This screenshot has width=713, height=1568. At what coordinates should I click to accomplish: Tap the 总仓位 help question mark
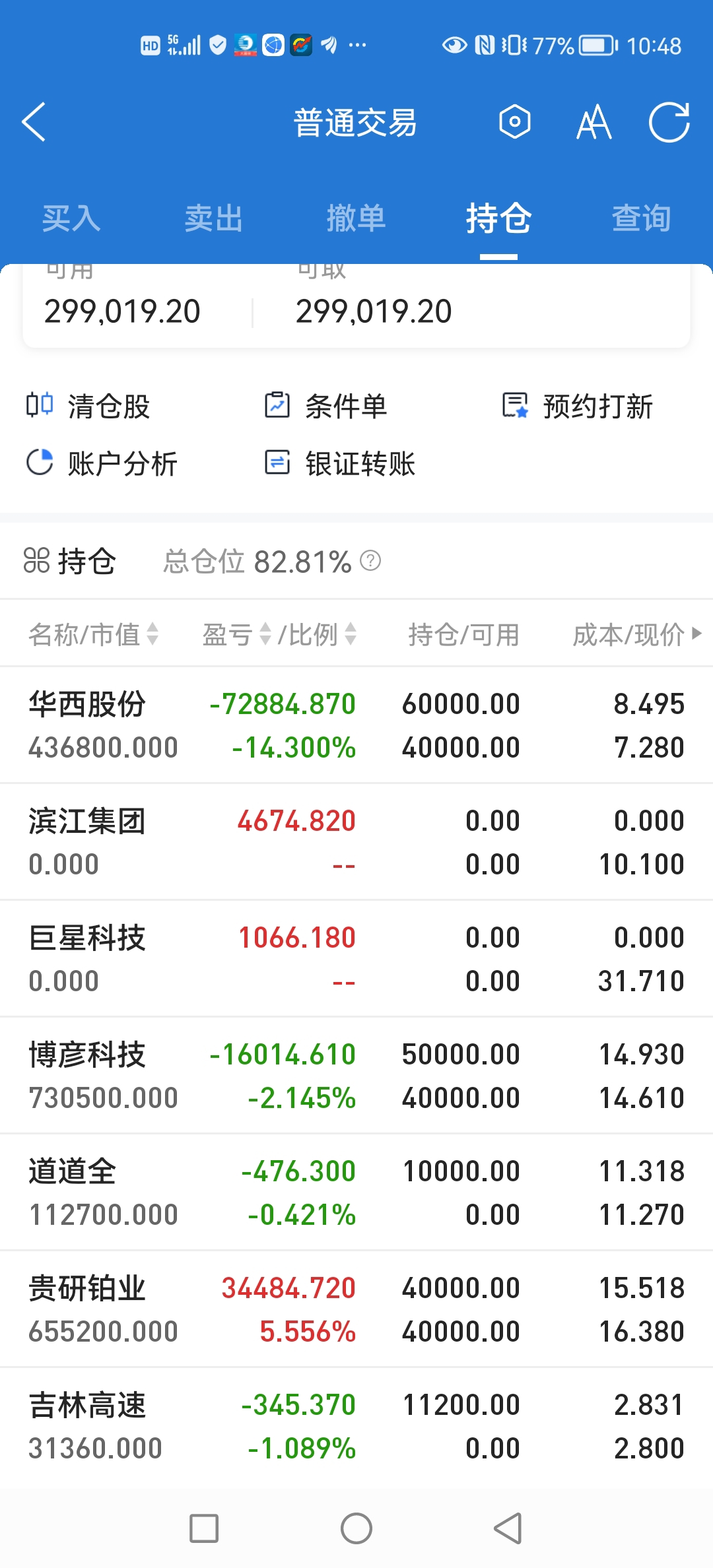tap(370, 561)
